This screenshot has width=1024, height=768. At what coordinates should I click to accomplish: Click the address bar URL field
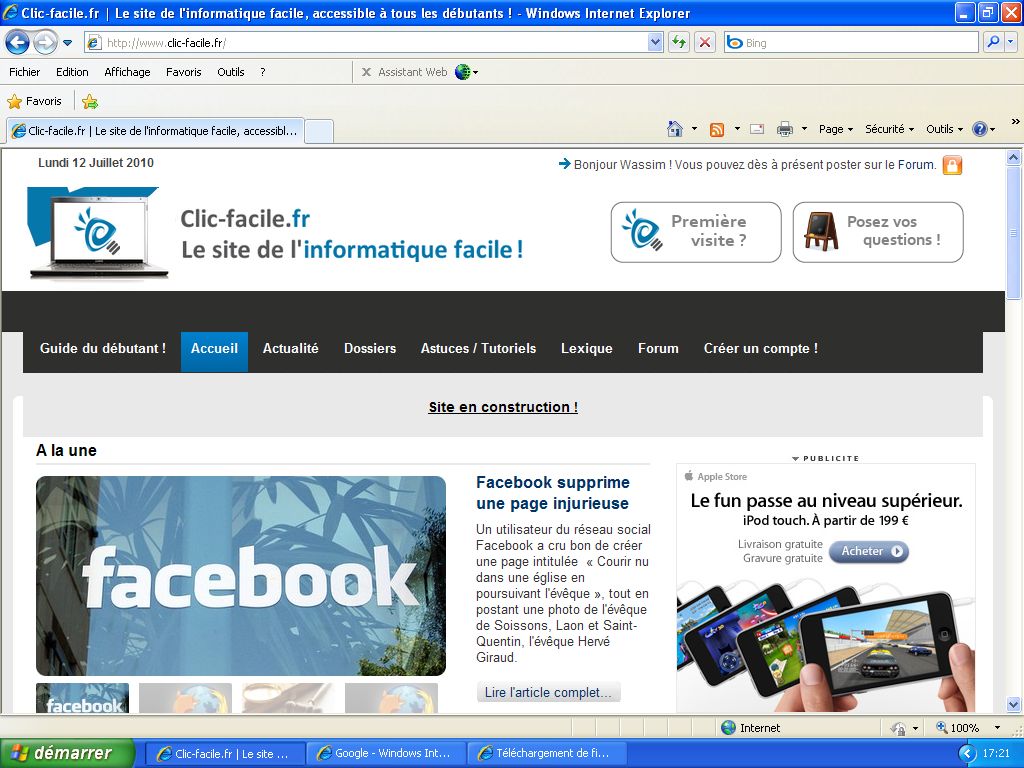(x=367, y=43)
